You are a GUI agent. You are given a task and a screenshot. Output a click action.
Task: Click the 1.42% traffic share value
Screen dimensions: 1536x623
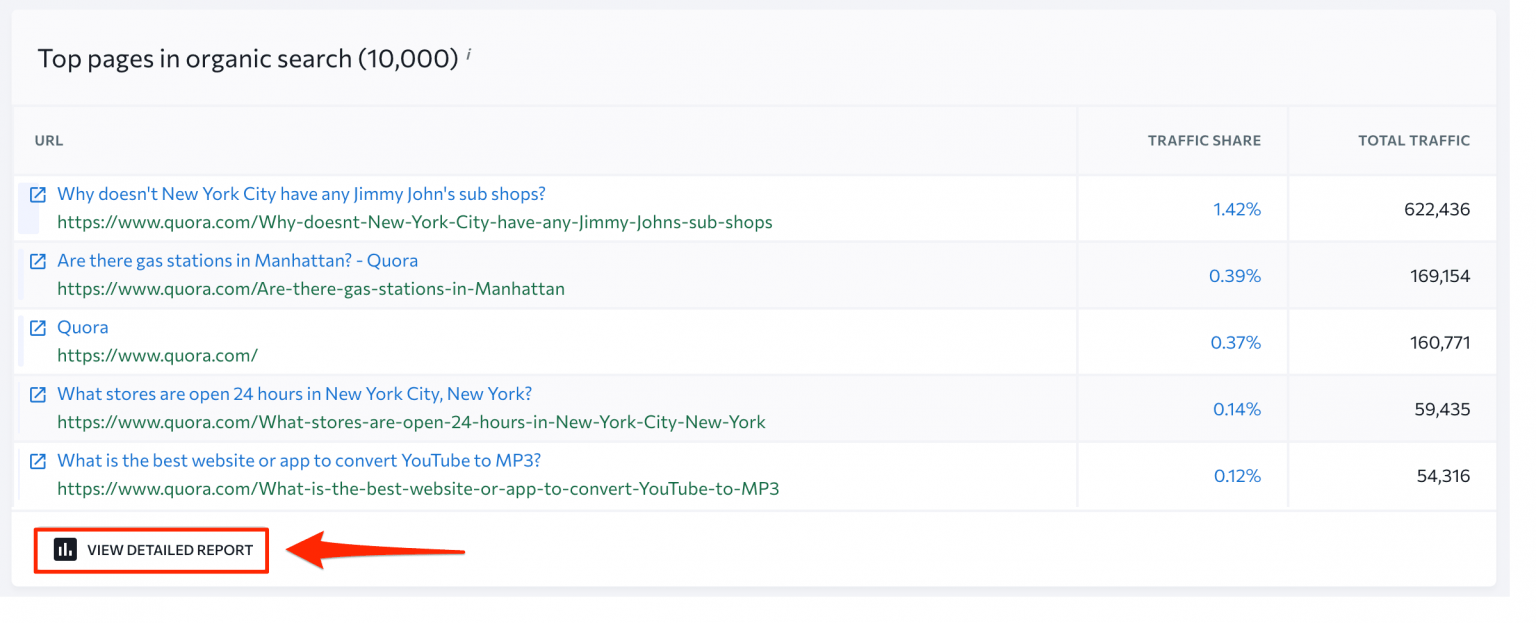click(x=1238, y=208)
